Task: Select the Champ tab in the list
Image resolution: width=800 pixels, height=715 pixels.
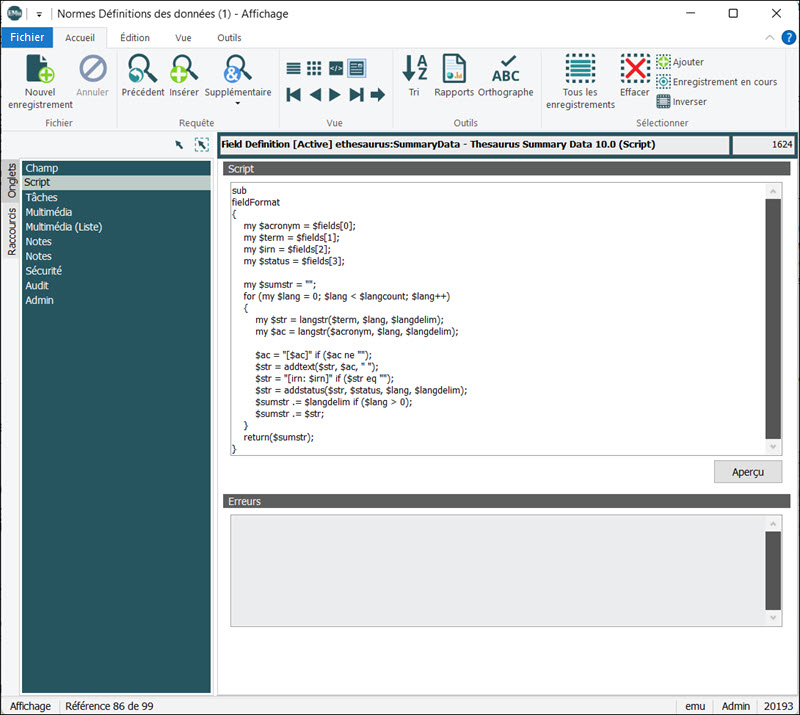Action: click(116, 168)
